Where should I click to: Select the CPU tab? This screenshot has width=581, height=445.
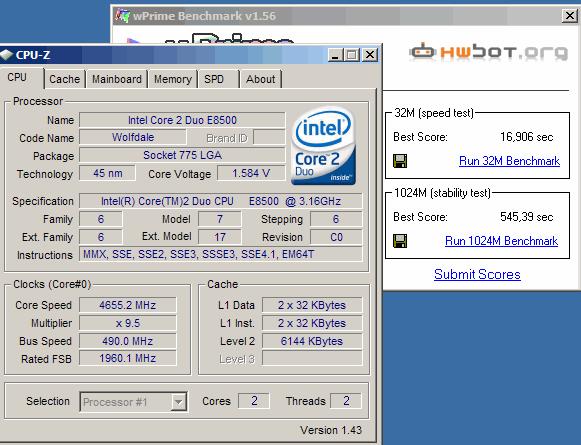coord(21,77)
